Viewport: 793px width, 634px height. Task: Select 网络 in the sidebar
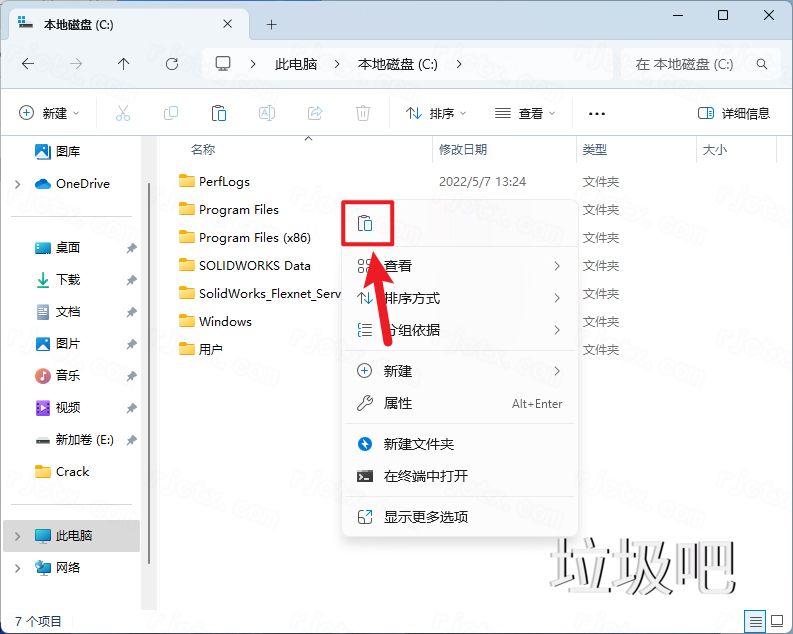[x=58, y=567]
